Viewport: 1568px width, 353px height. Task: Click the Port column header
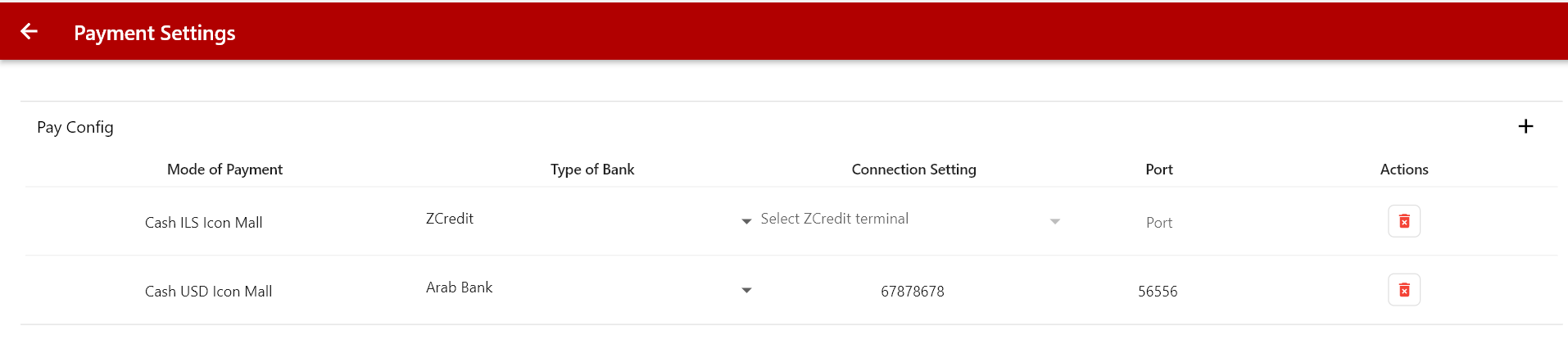click(x=1158, y=170)
